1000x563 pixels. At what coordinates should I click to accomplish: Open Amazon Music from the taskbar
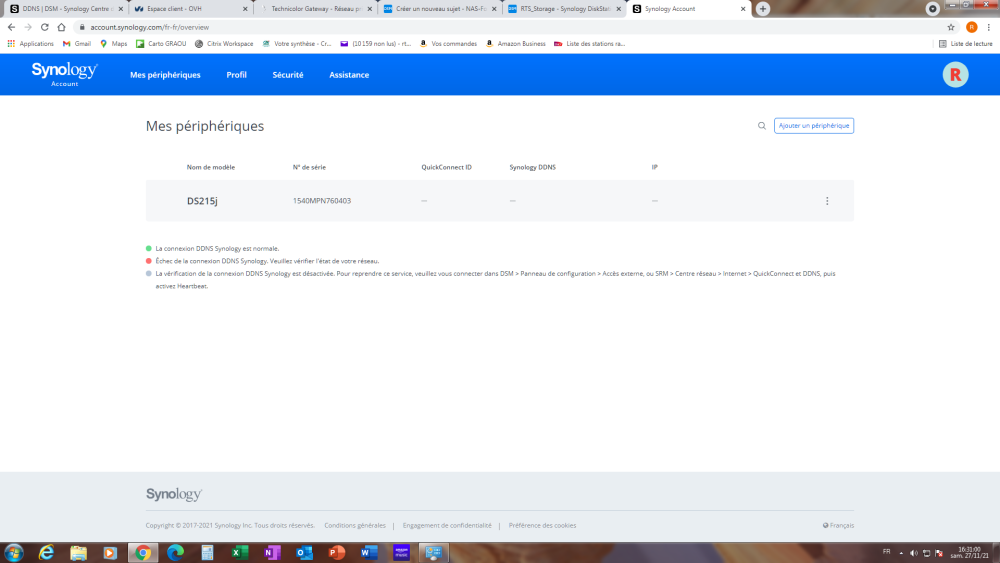[401, 553]
